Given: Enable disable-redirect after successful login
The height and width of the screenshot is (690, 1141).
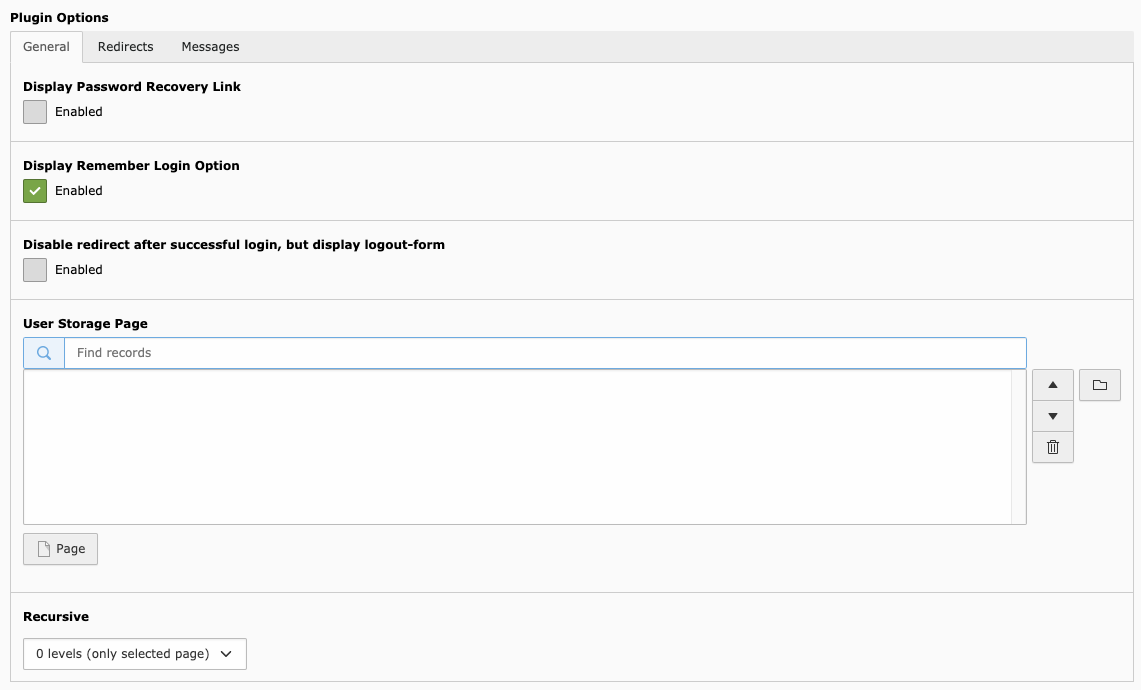Looking at the screenshot, I should [34, 269].
